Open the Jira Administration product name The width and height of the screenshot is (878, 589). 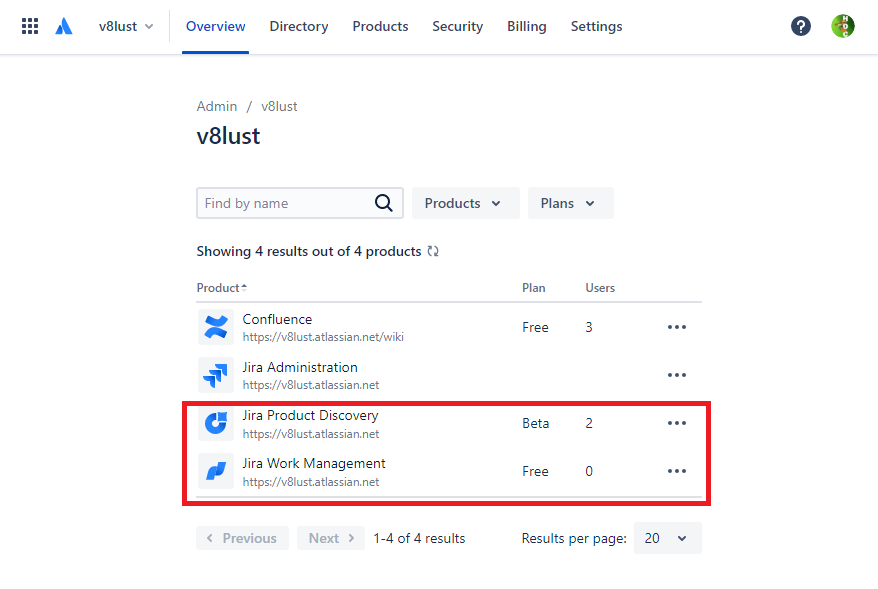click(x=300, y=367)
